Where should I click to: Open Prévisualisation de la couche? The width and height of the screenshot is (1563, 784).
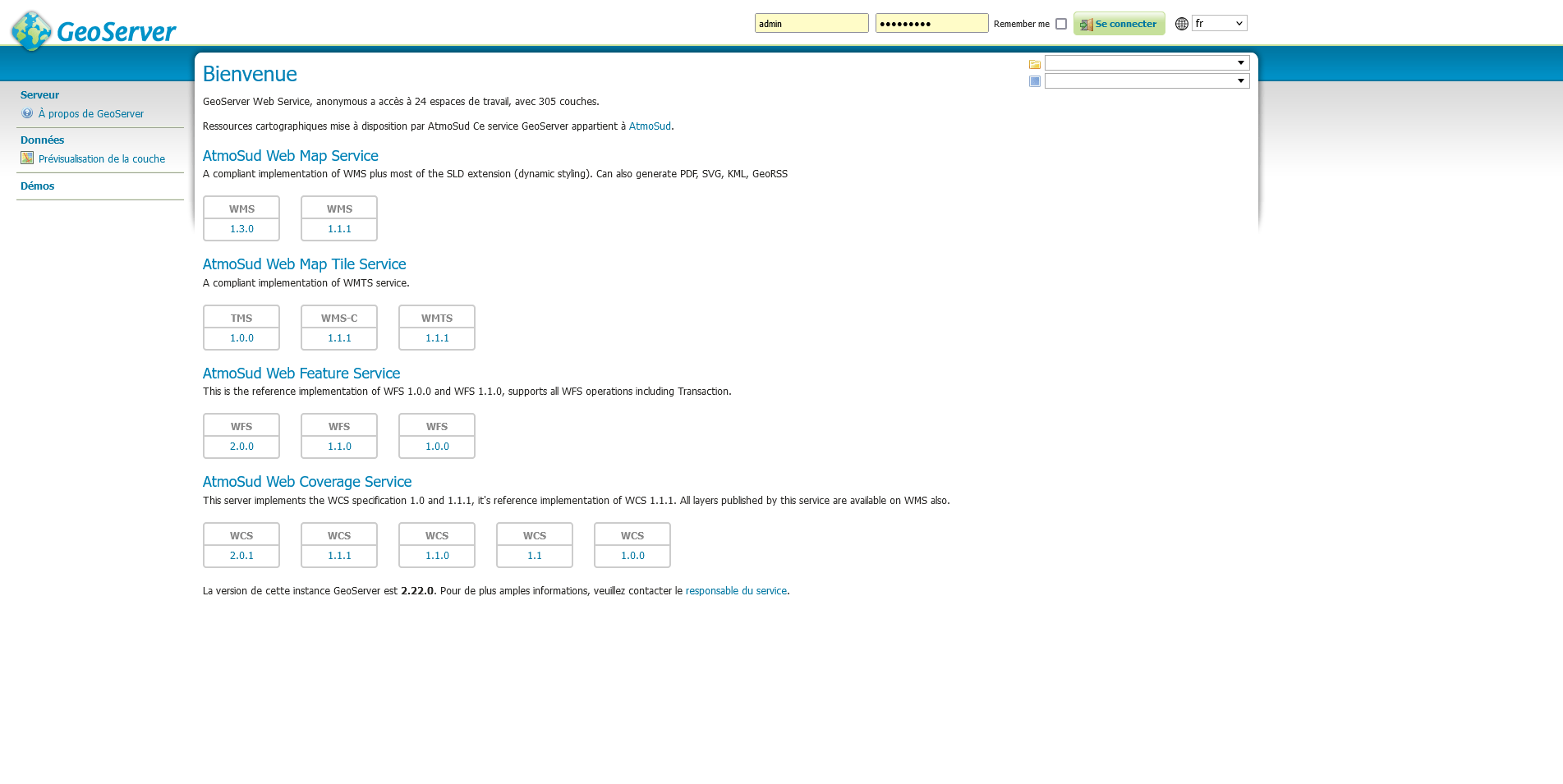coord(102,159)
